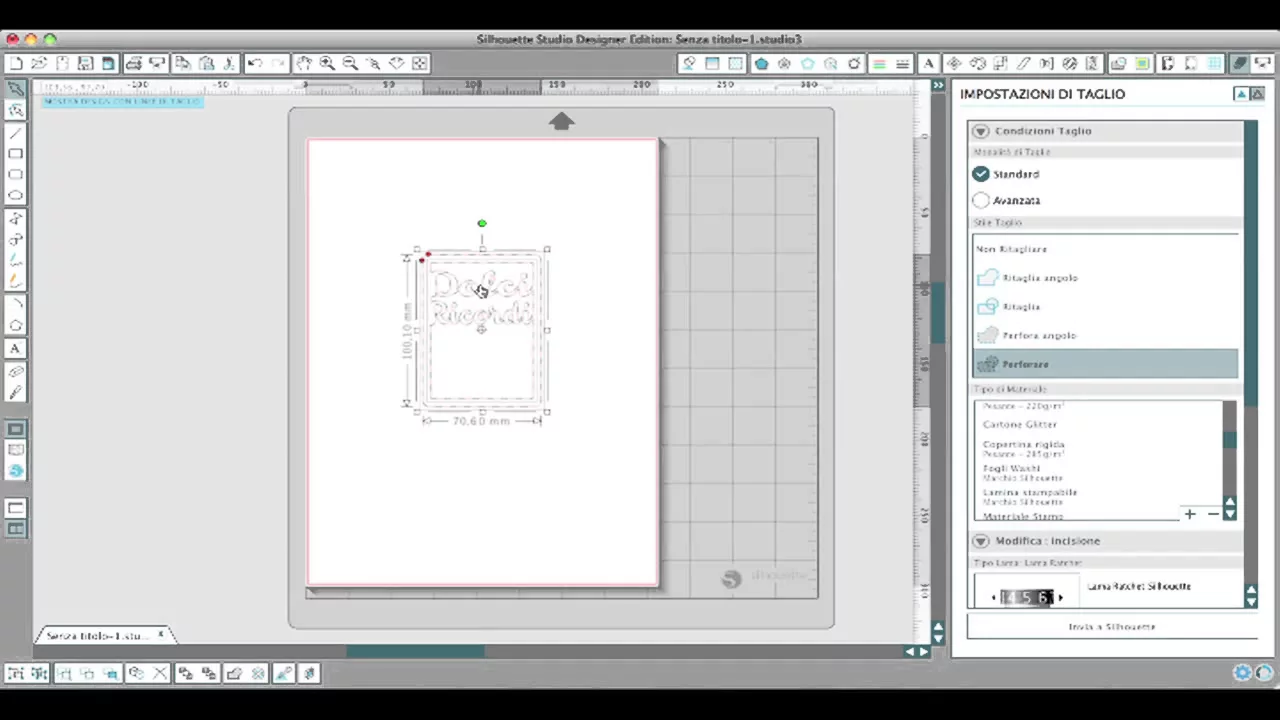Click the cut panel scroll-down double arrow
Viewport: 1280px width, 720px height.
[x=1251, y=601]
